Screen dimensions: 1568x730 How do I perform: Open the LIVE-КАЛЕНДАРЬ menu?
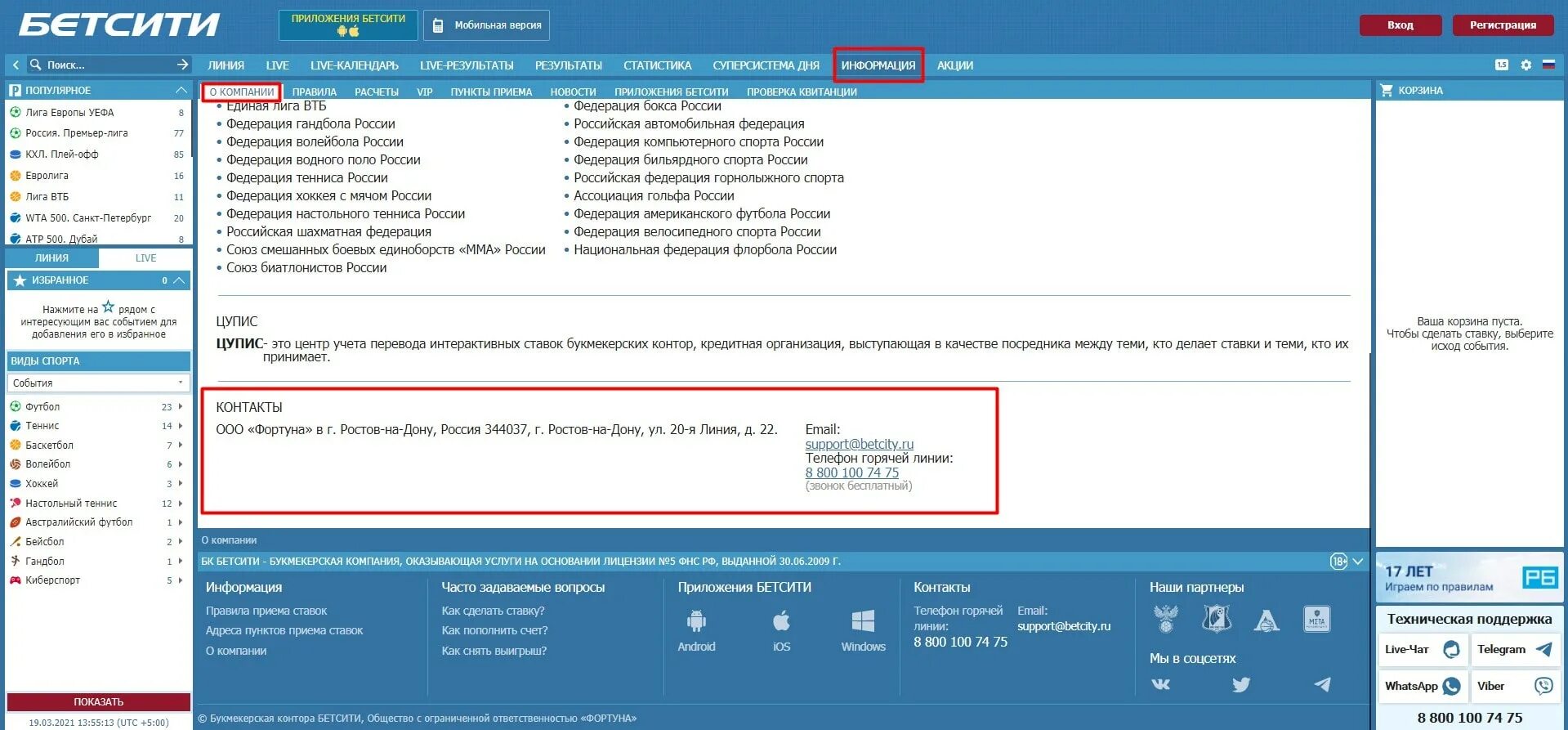point(355,65)
